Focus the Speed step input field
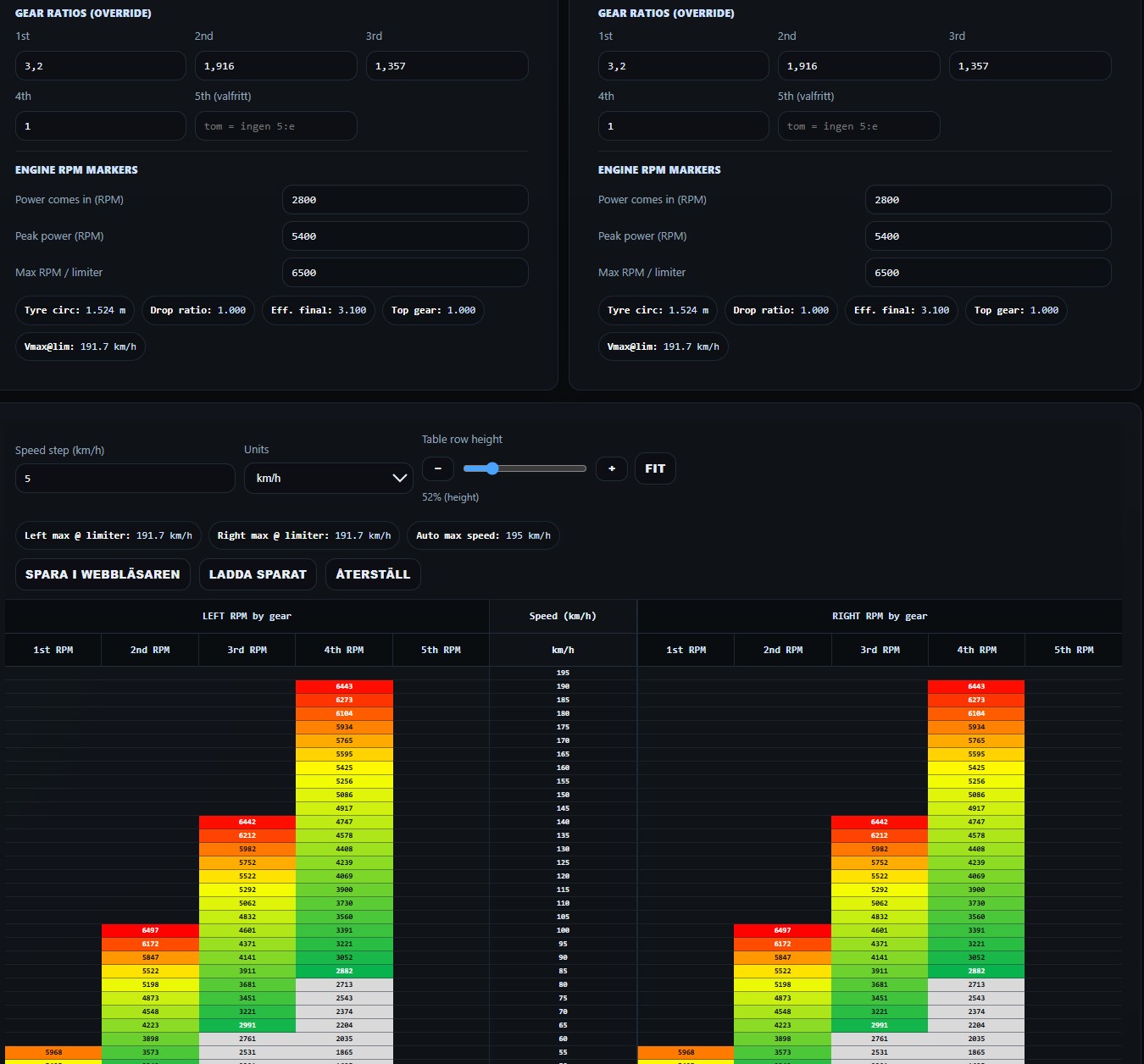 pos(125,479)
